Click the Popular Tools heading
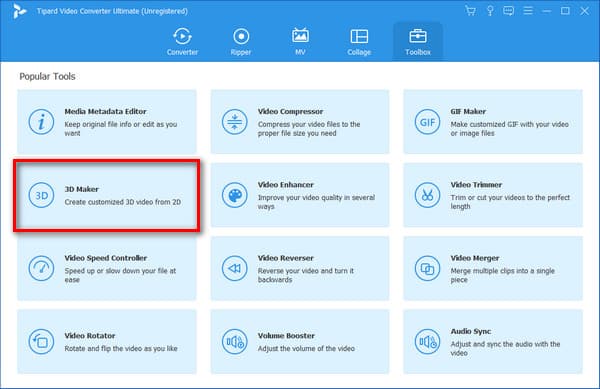This screenshot has width=600, height=389. [x=47, y=76]
